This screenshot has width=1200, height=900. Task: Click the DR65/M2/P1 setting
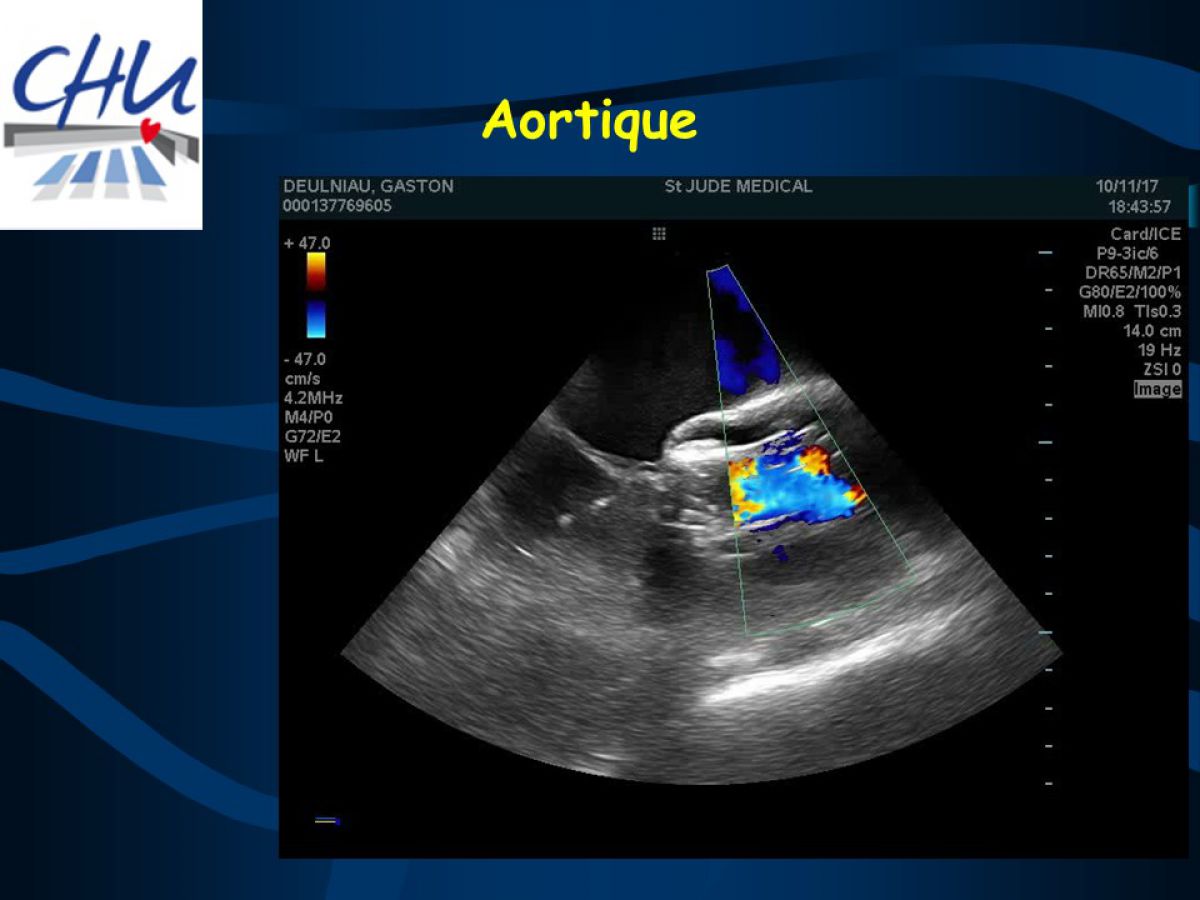tap(1132, 273)
